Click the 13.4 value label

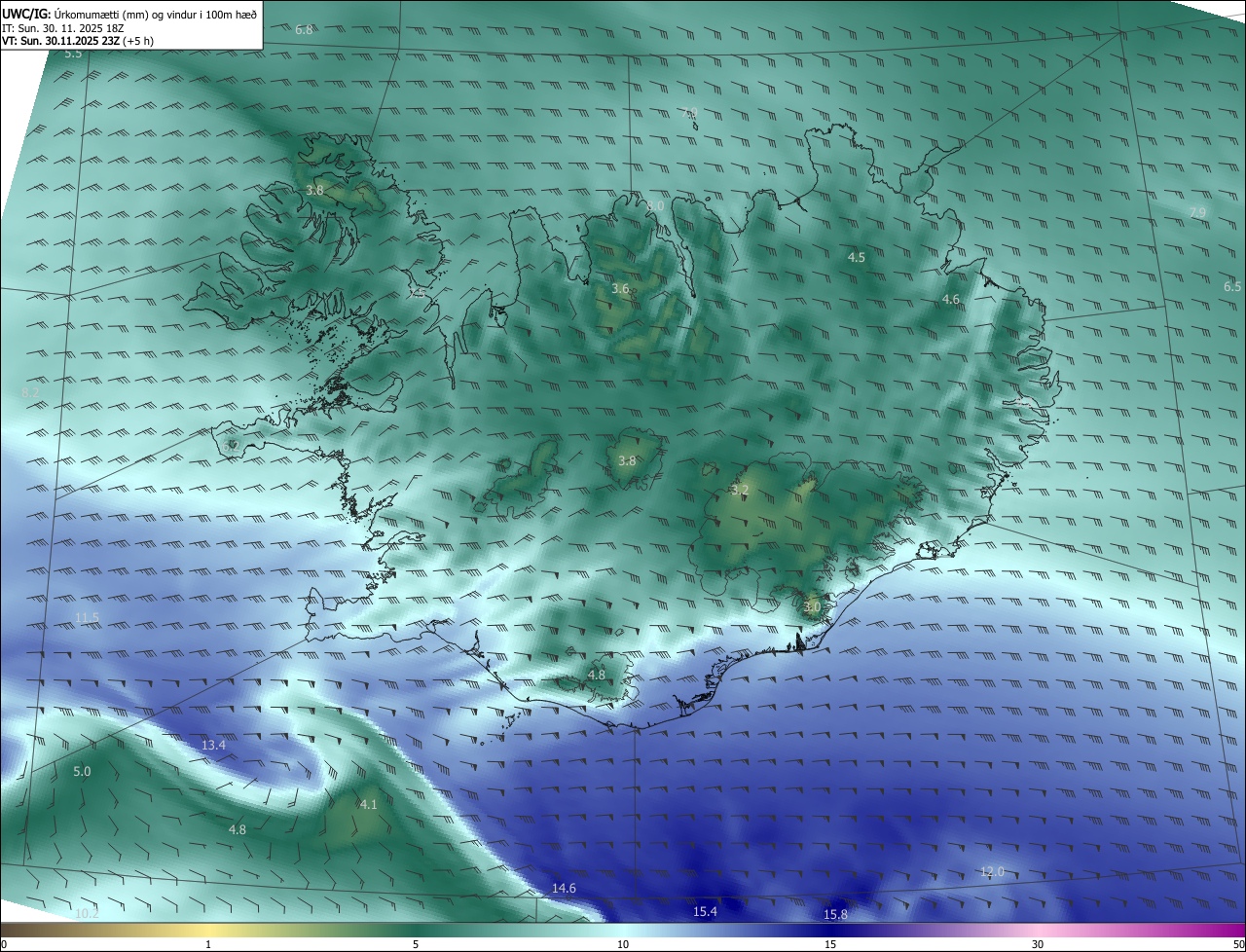[213, 746]
